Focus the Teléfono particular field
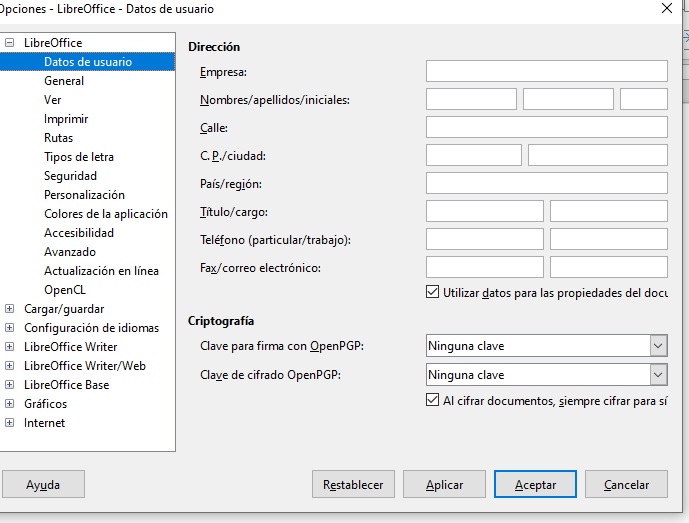Screen dimensions: 689x523 [485, 239]
